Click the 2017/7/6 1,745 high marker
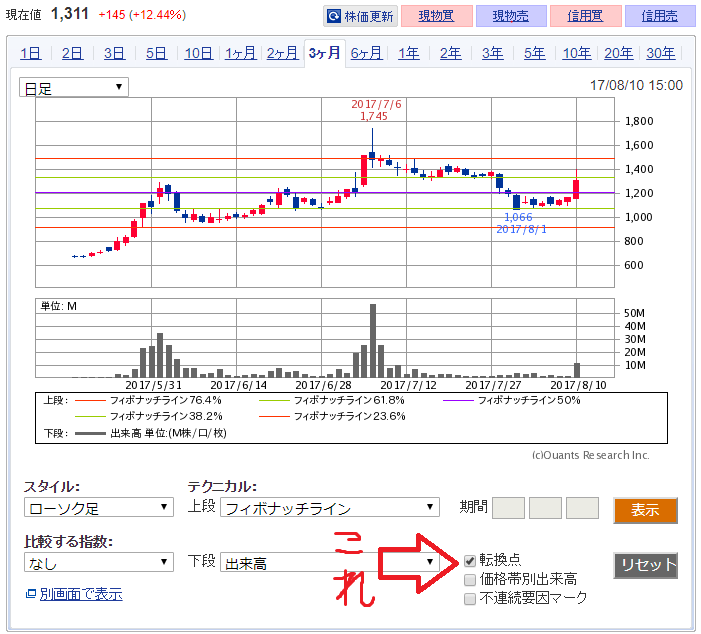The image size is (701, 634). point(376,110)
